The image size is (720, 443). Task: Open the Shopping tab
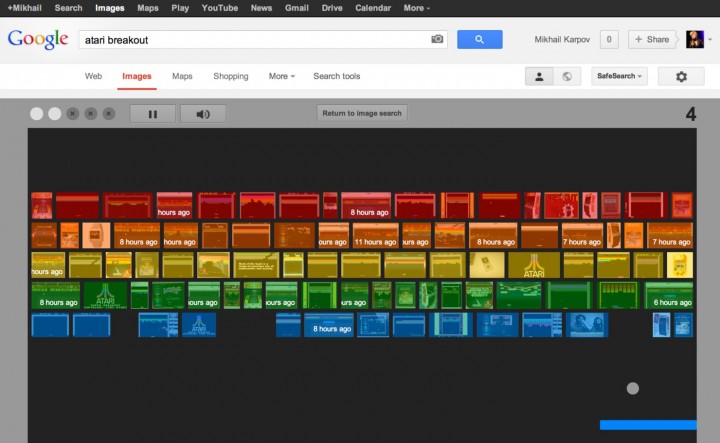click(231, 76)
